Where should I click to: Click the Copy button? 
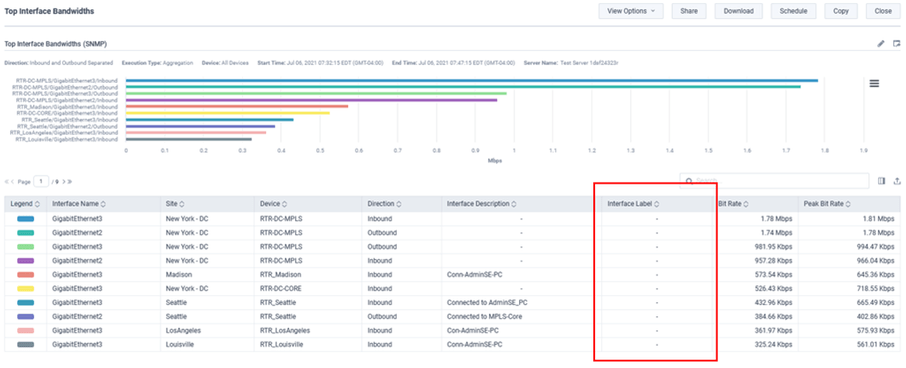click(x=841, y=11)
